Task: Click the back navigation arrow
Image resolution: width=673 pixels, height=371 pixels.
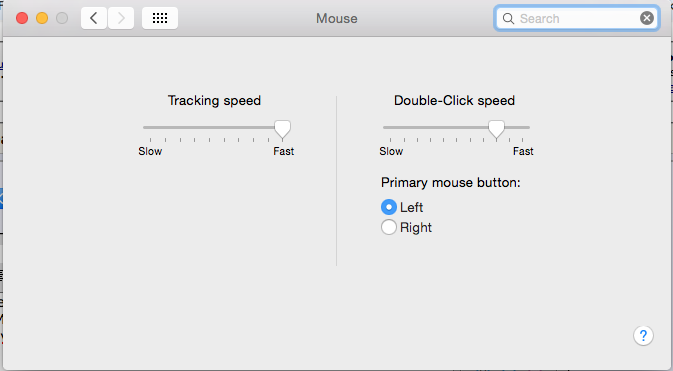Action: [x=94, y=18]
